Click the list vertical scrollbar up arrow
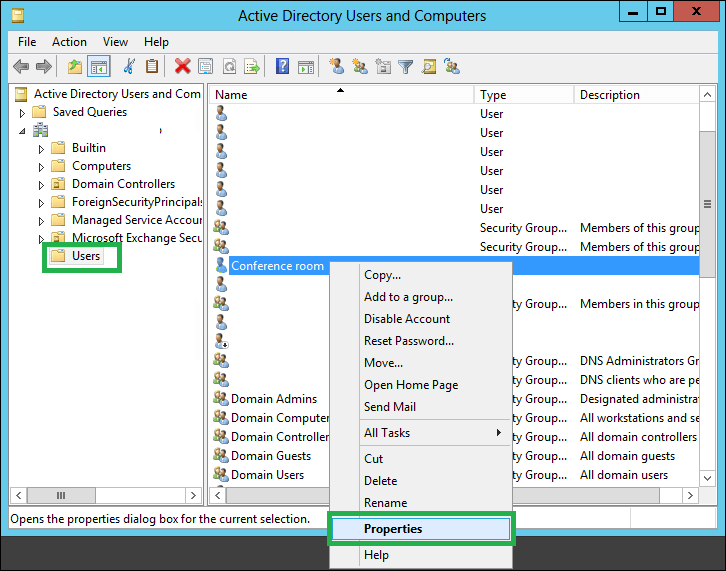 coord(707,95)
